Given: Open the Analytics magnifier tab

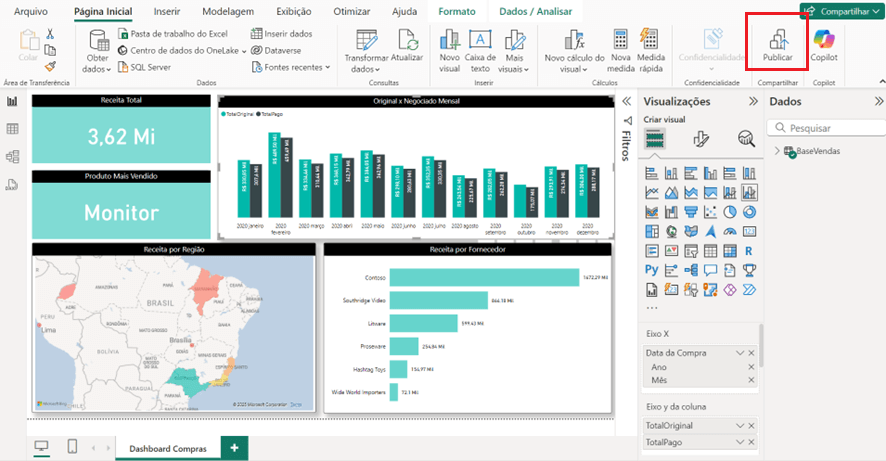Looking at the screenshot, I should [746, 138].
